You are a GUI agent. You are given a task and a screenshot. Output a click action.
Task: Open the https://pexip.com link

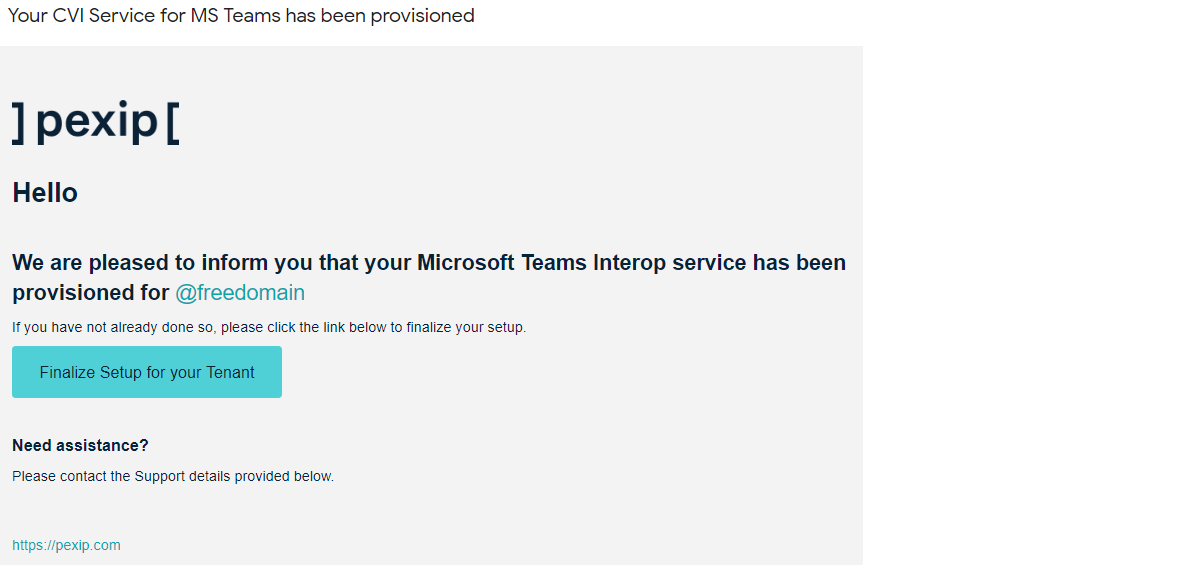[x=66, y=545]
